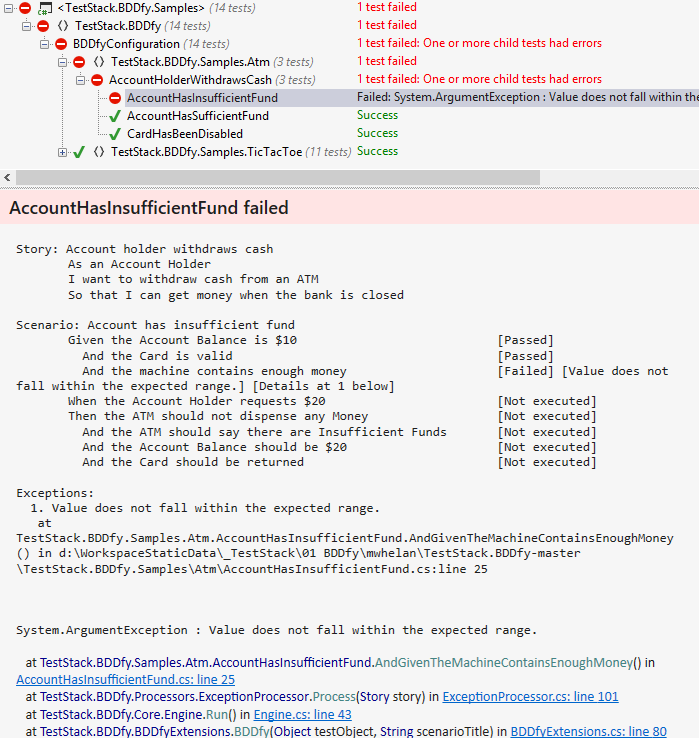Click the C# project icon at root
Image resolution: width=699 pixels, height=738 pixels.
click(45, 8)
